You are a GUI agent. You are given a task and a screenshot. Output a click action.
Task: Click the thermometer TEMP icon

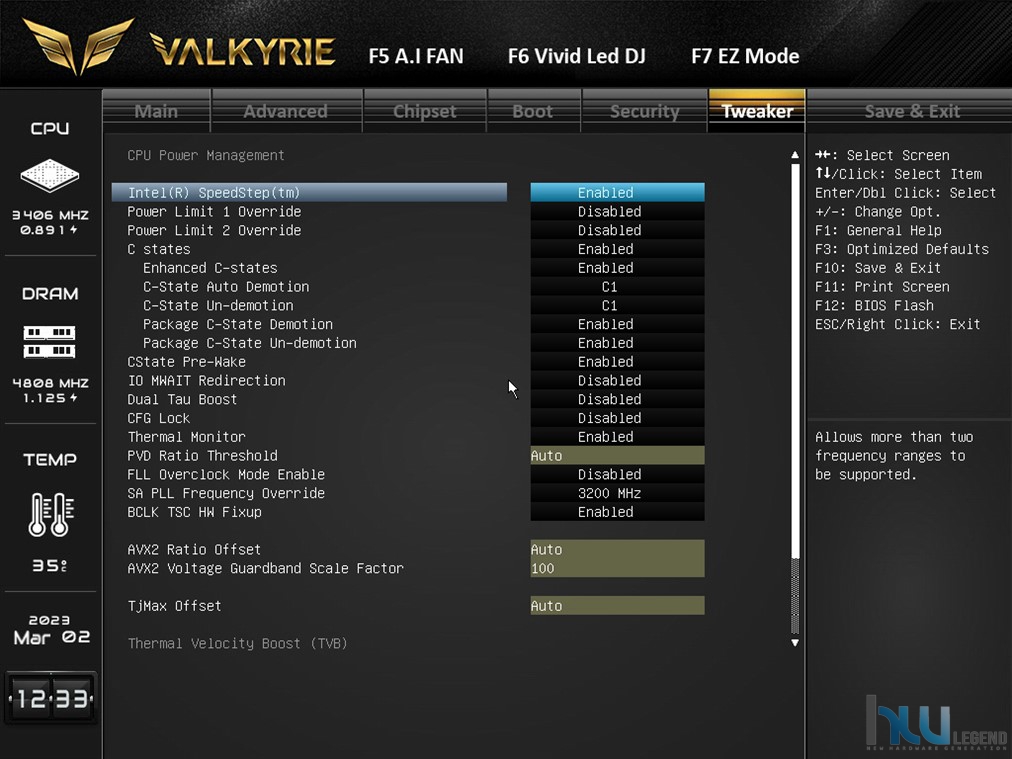tap(51, 514)
